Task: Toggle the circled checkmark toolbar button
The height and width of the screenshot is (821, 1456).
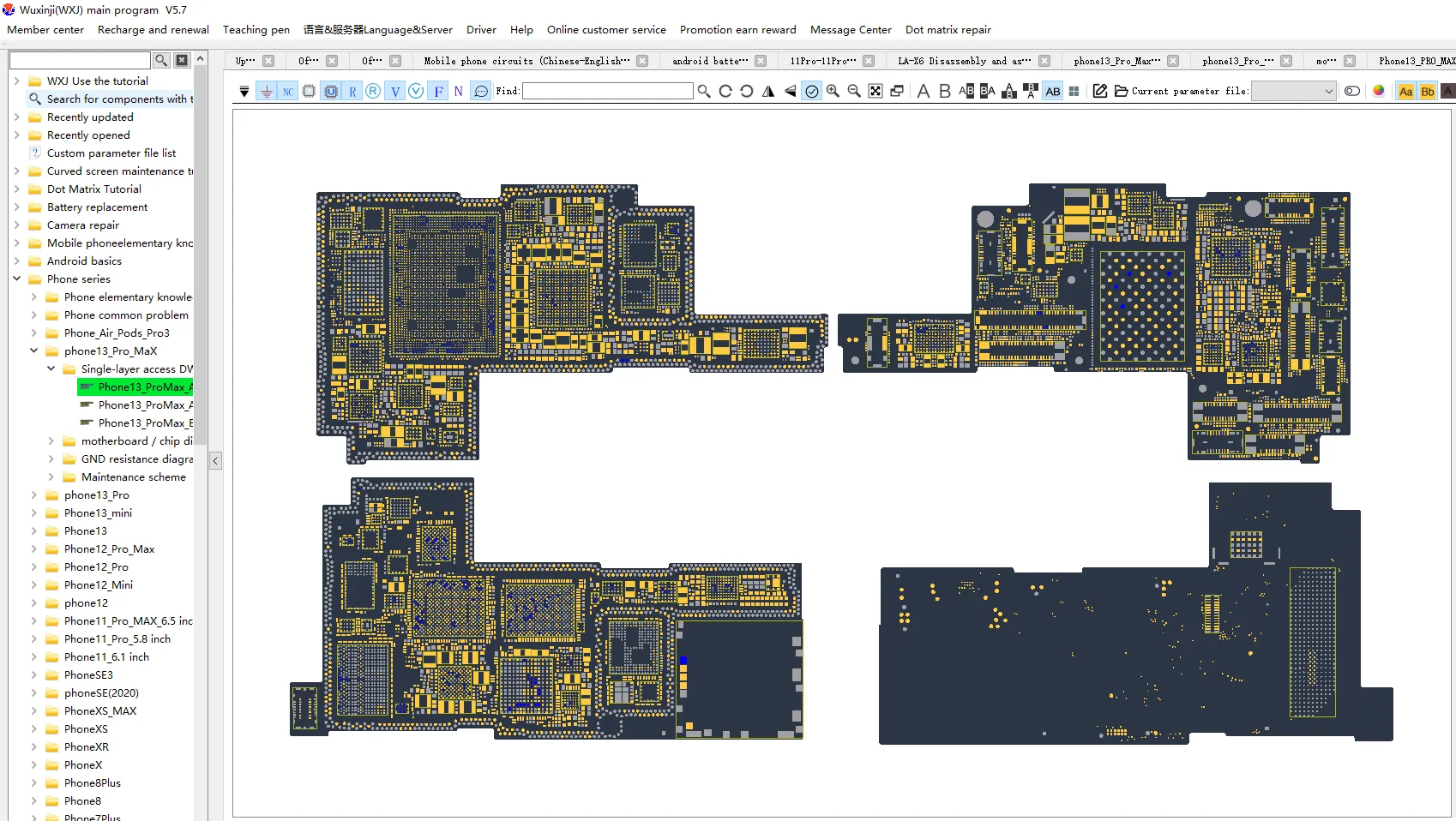Action: [x=811, y=91]
